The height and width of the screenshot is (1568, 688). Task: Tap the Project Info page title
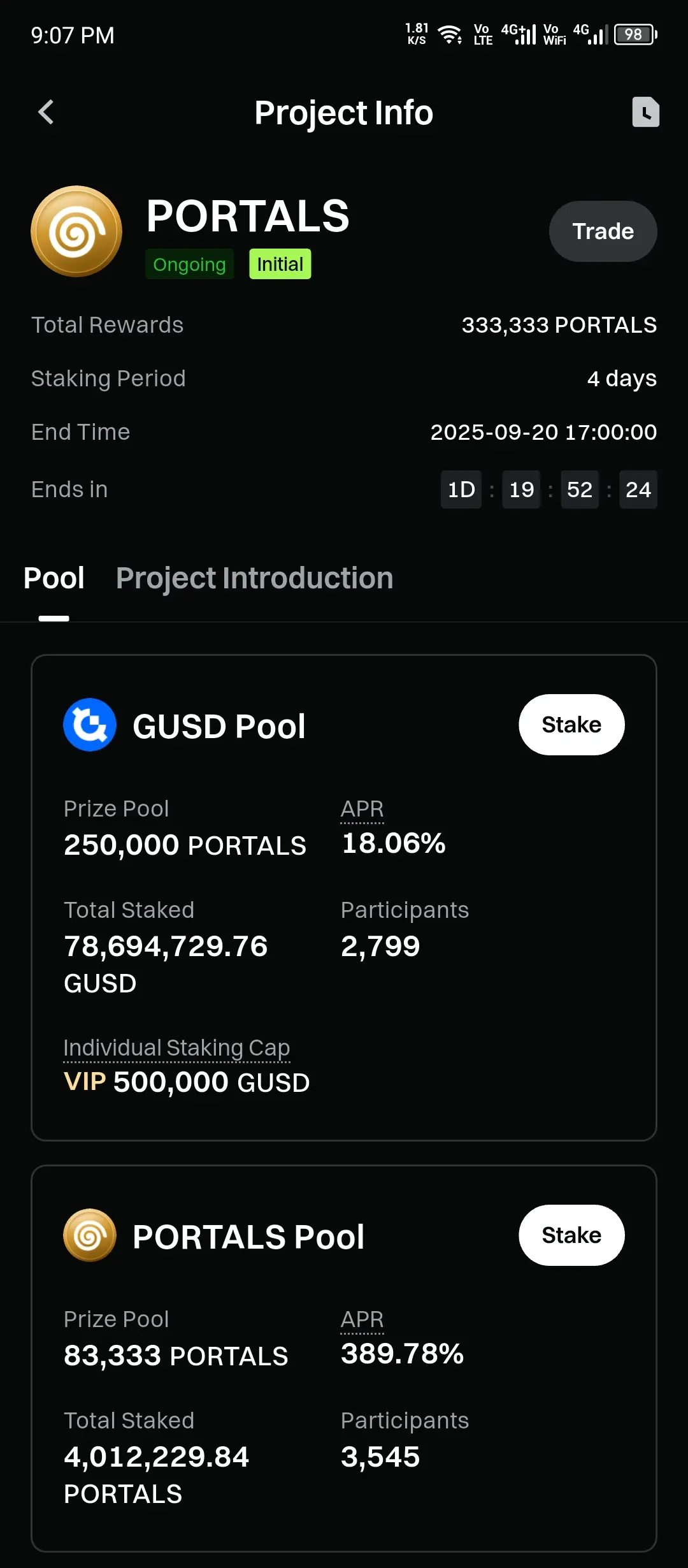click(344, 113)
